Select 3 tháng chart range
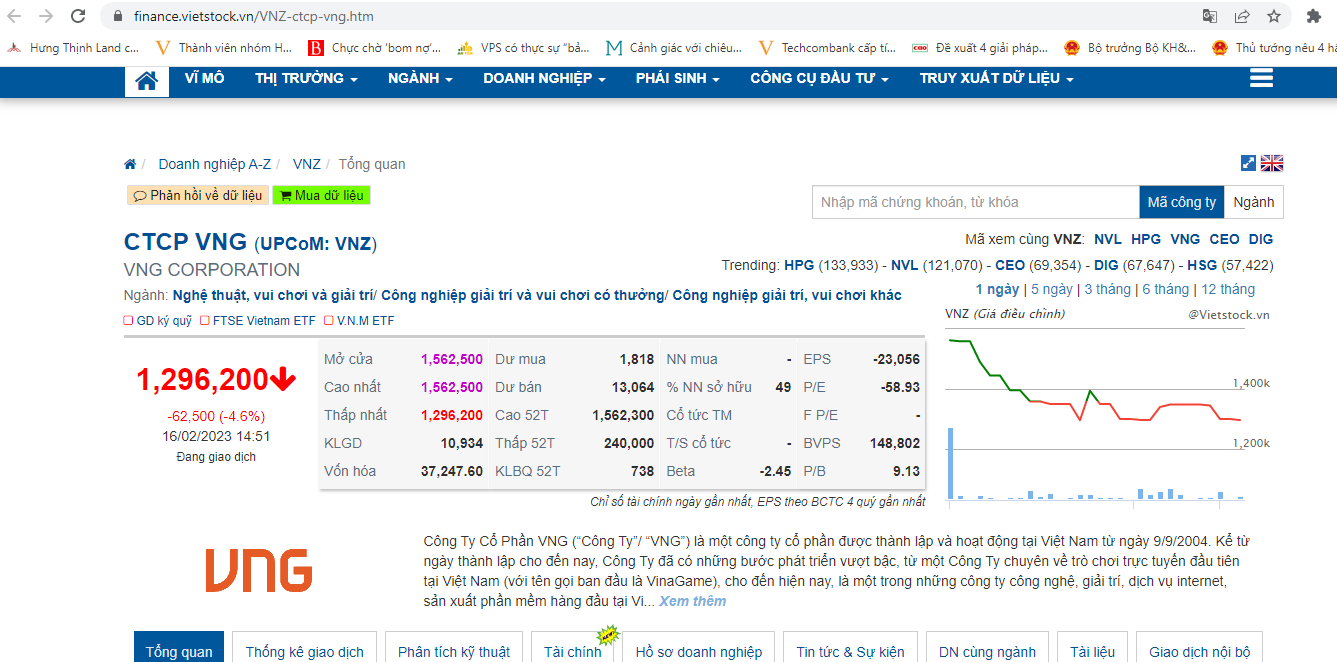Screen dimensions: 1337x662 pos(1108,289)
